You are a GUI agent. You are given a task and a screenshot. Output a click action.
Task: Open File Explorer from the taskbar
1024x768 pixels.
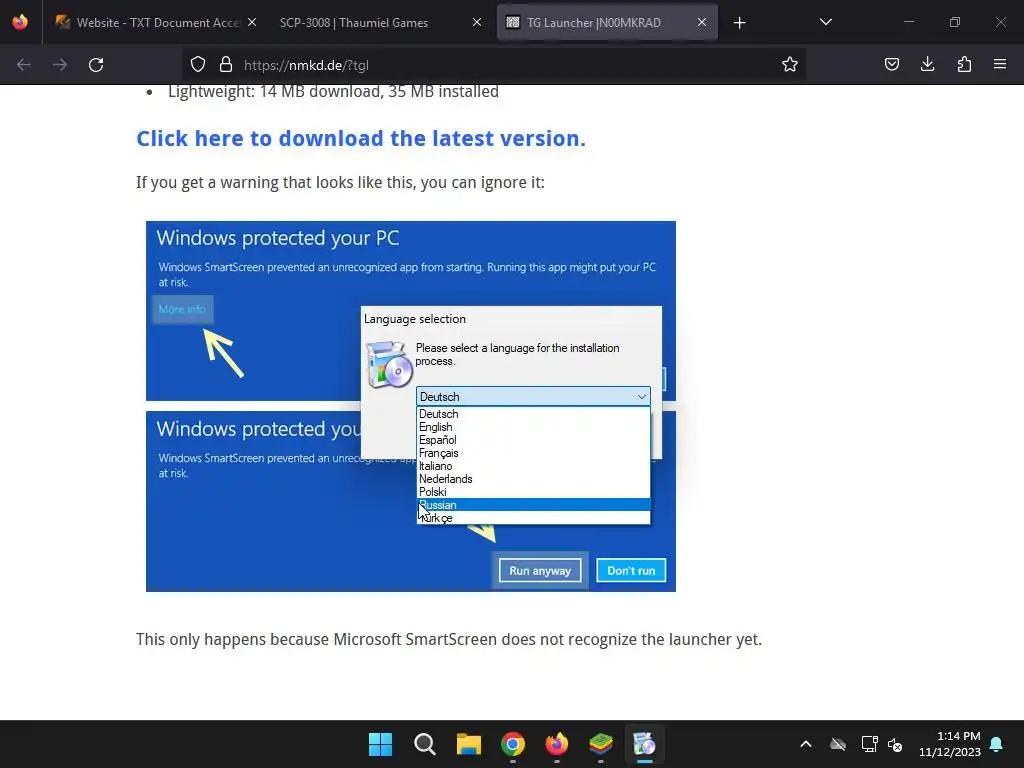(x=468, y=744)
